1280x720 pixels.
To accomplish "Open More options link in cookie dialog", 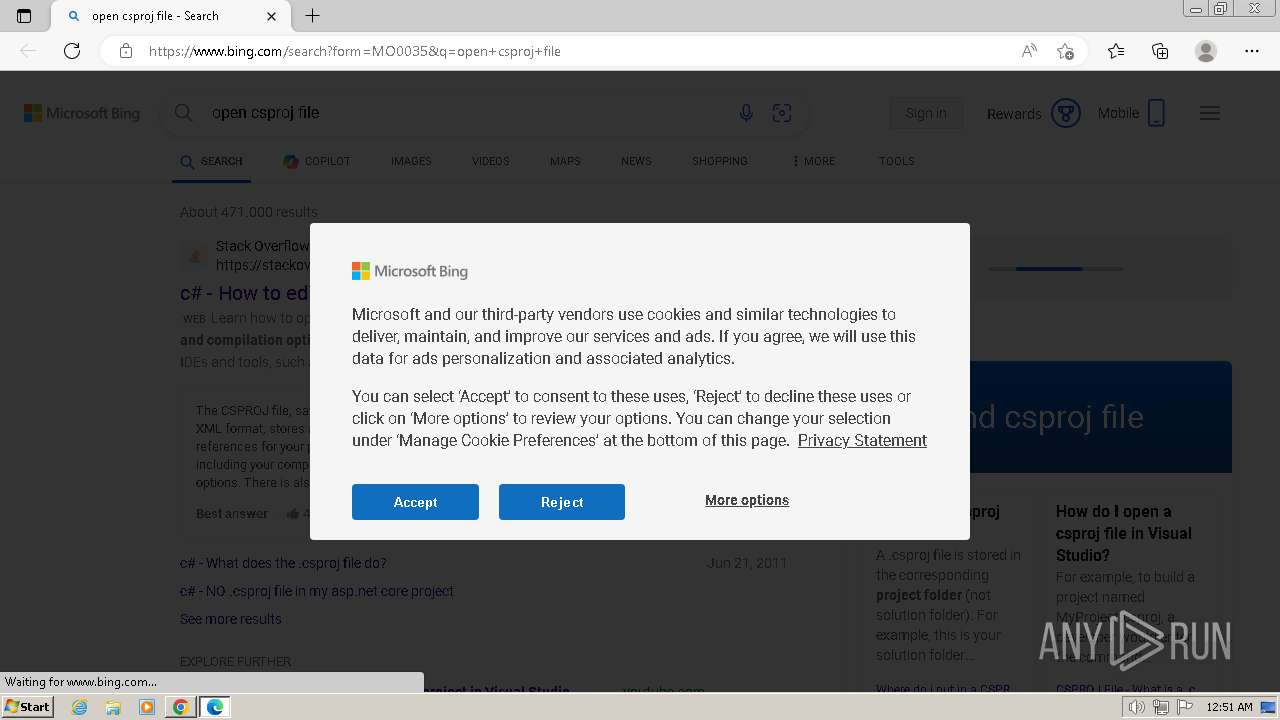I will (747, 500).
